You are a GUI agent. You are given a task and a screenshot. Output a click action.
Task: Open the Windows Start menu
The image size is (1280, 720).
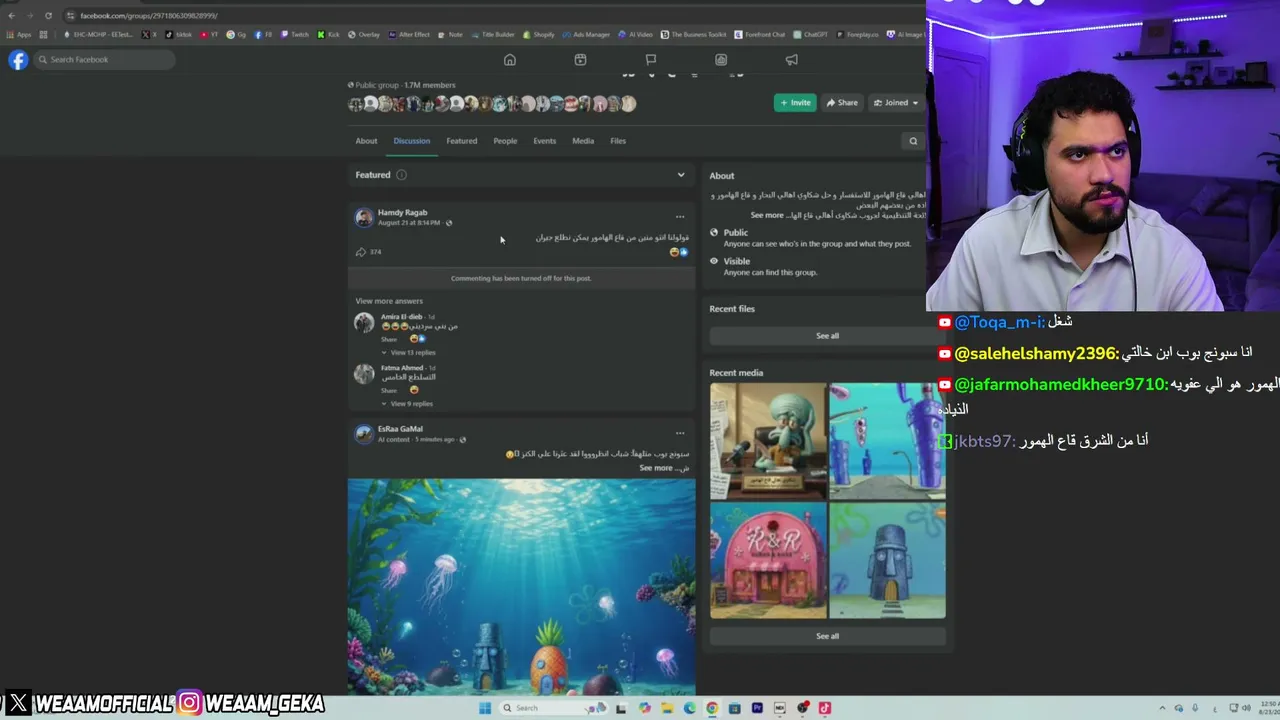[x=485, y=708]
